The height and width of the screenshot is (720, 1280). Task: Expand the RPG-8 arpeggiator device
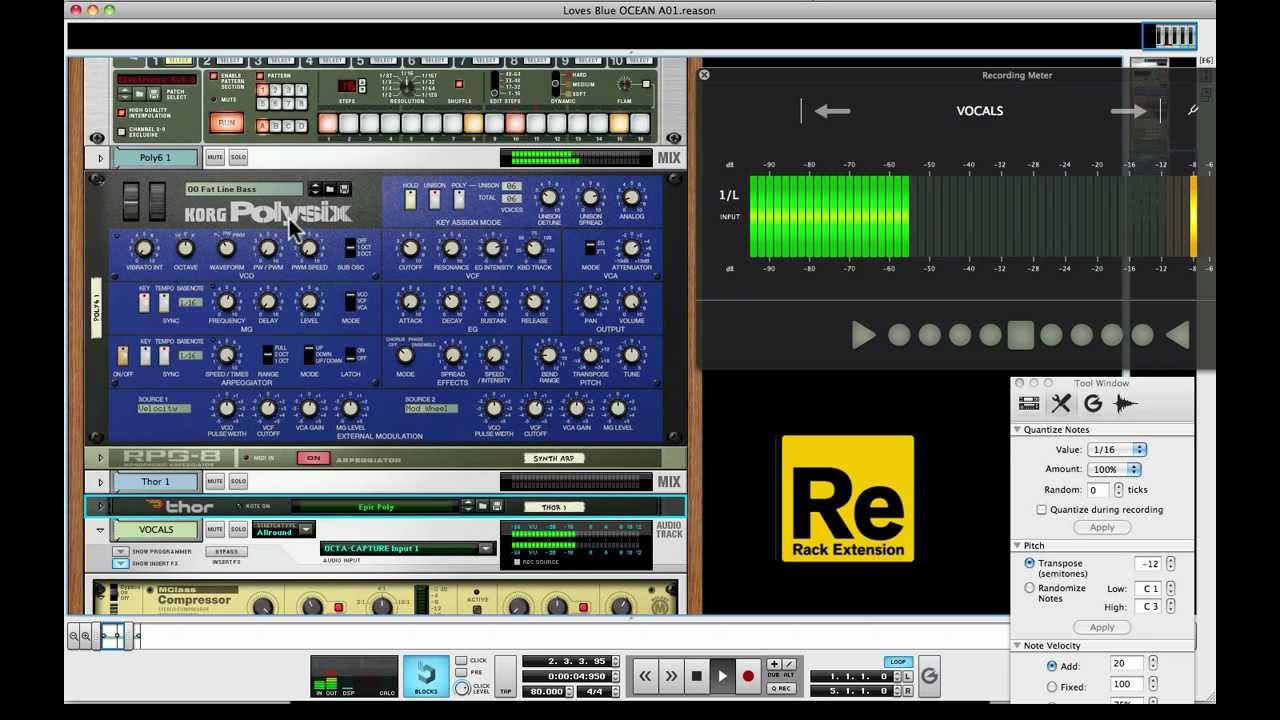[100, 458]
